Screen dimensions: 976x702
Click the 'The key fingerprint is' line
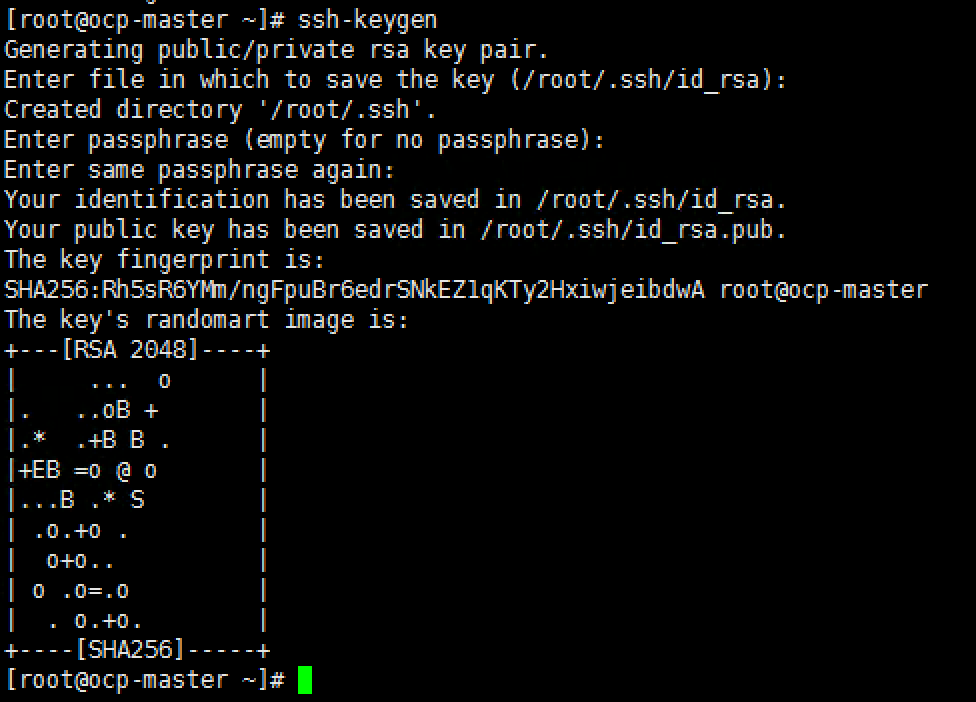164,260
